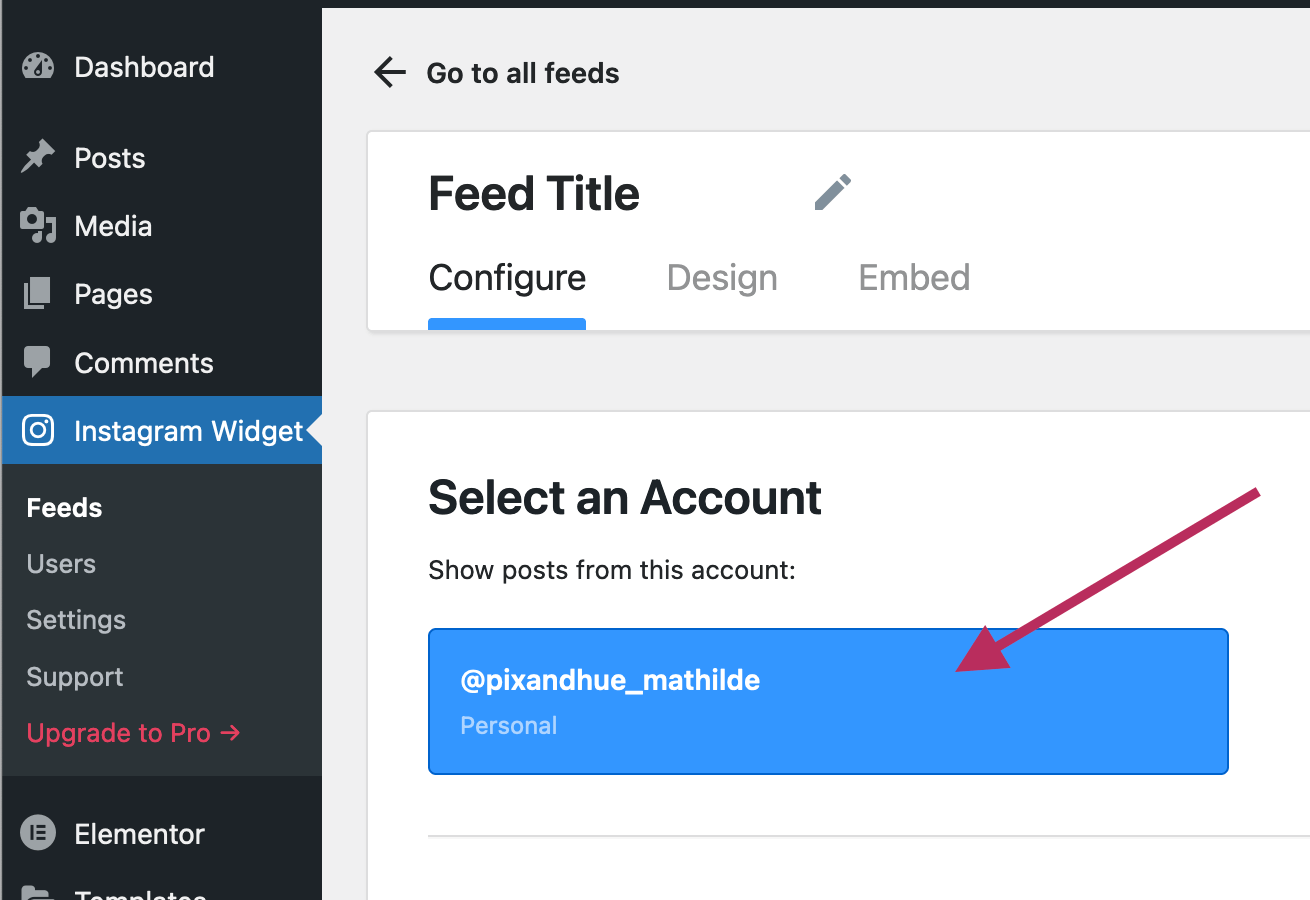The height and width of the screenshot is (900, 1310).
Task: Click the Media library icon
Action: [38, 226]
